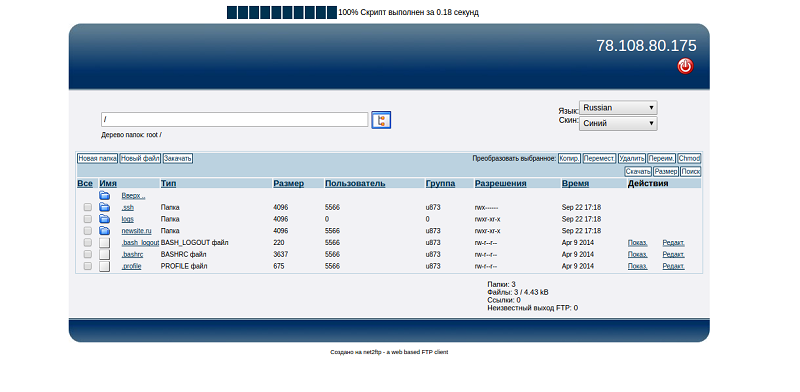Screen dimensions: 800x392
Task: Click the net2ftp footer credit text
Action: (389, 352)
